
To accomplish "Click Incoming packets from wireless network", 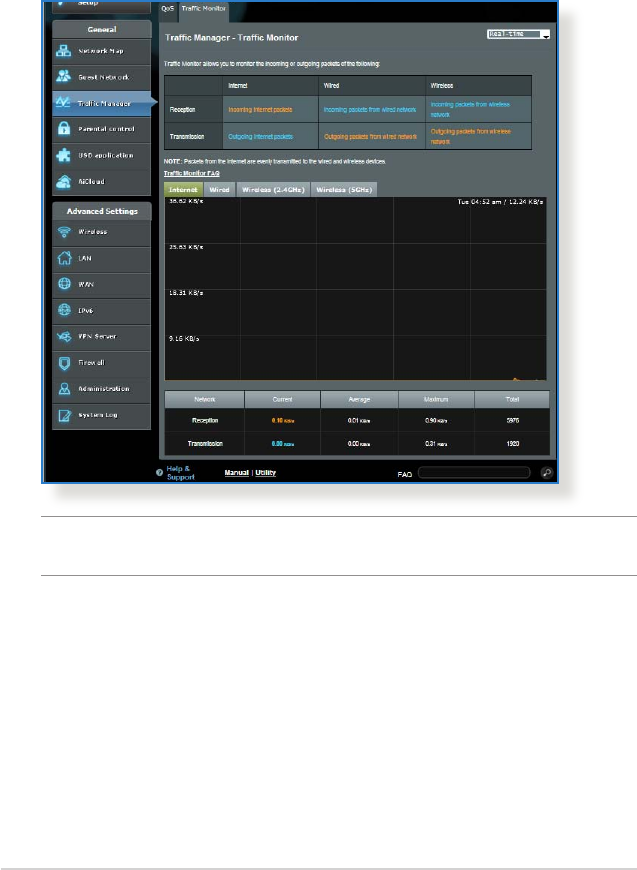I will click(470, 109).
